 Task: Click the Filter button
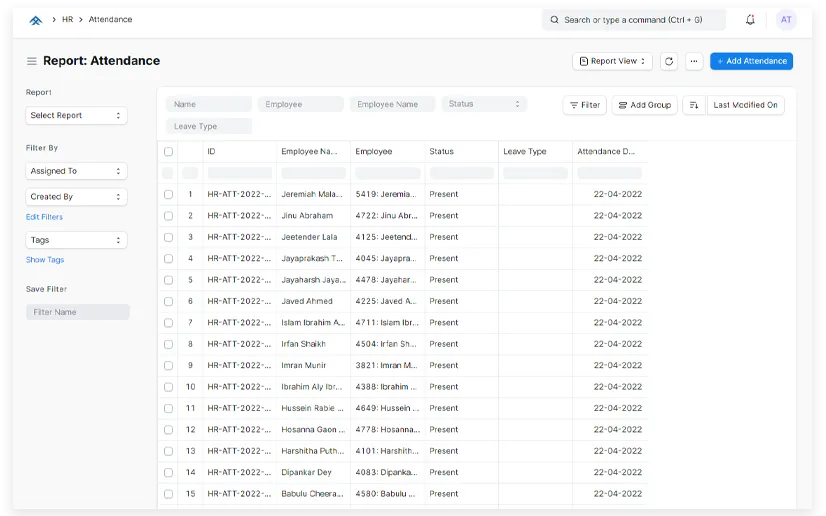585,105
